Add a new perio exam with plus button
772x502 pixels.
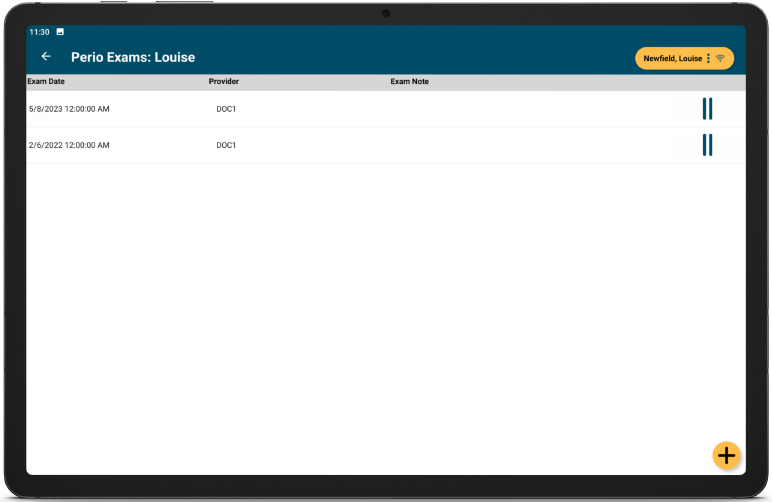click(726, 455)
